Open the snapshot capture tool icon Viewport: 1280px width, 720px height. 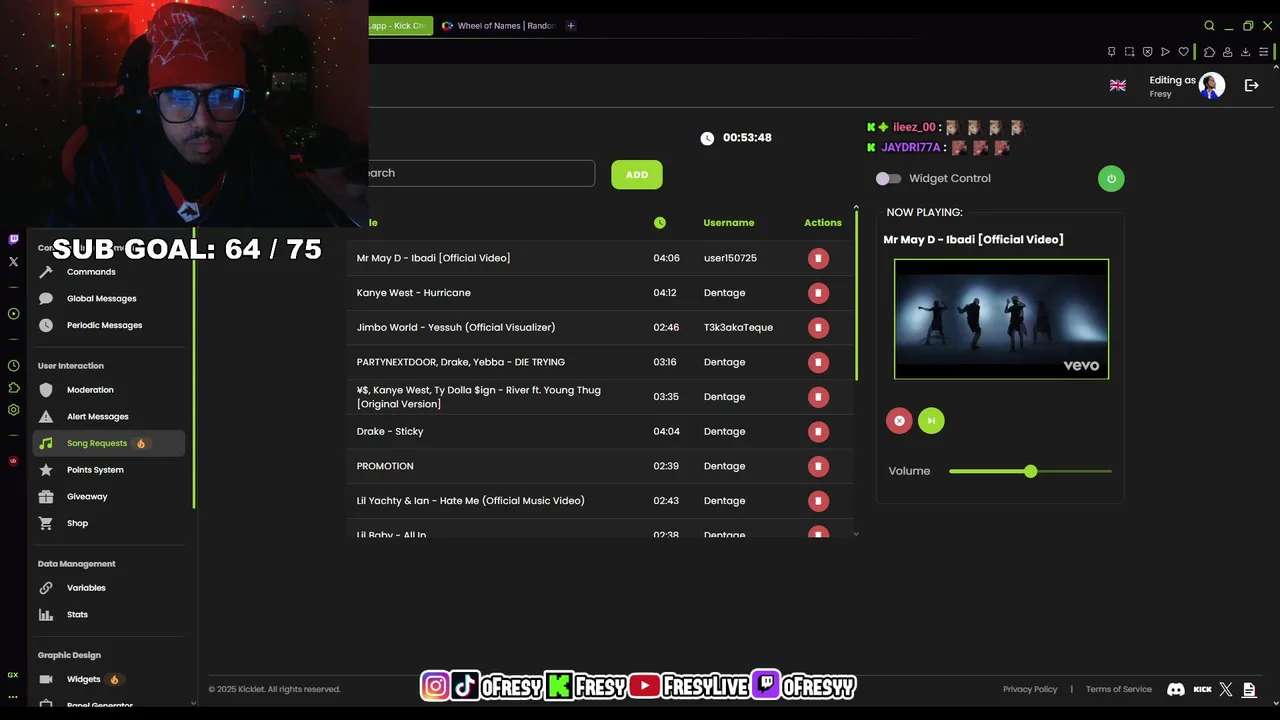1129,52
